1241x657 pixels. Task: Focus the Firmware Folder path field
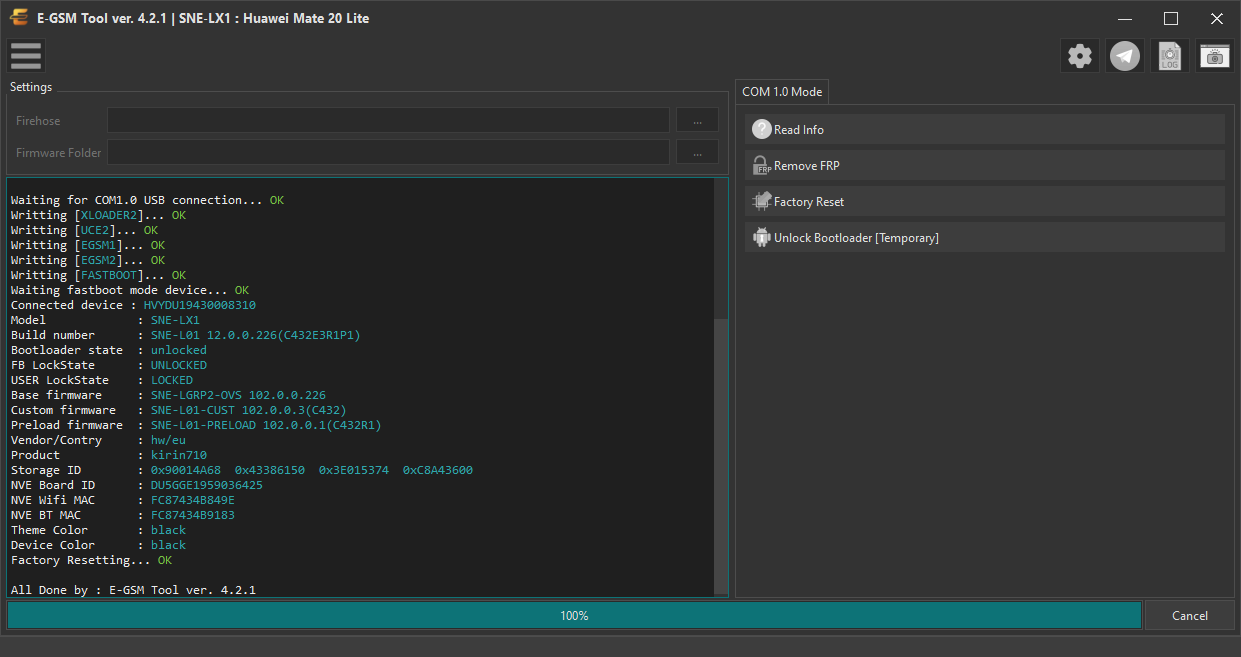388,152
